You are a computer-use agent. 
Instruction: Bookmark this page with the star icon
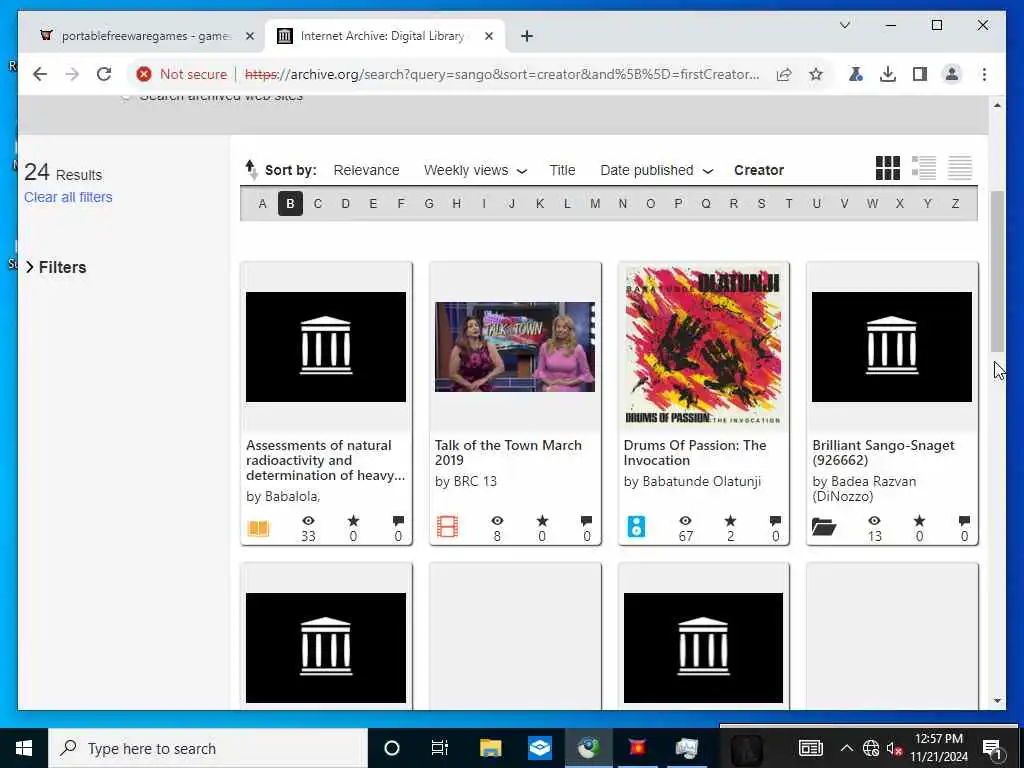tap(816, 74)
